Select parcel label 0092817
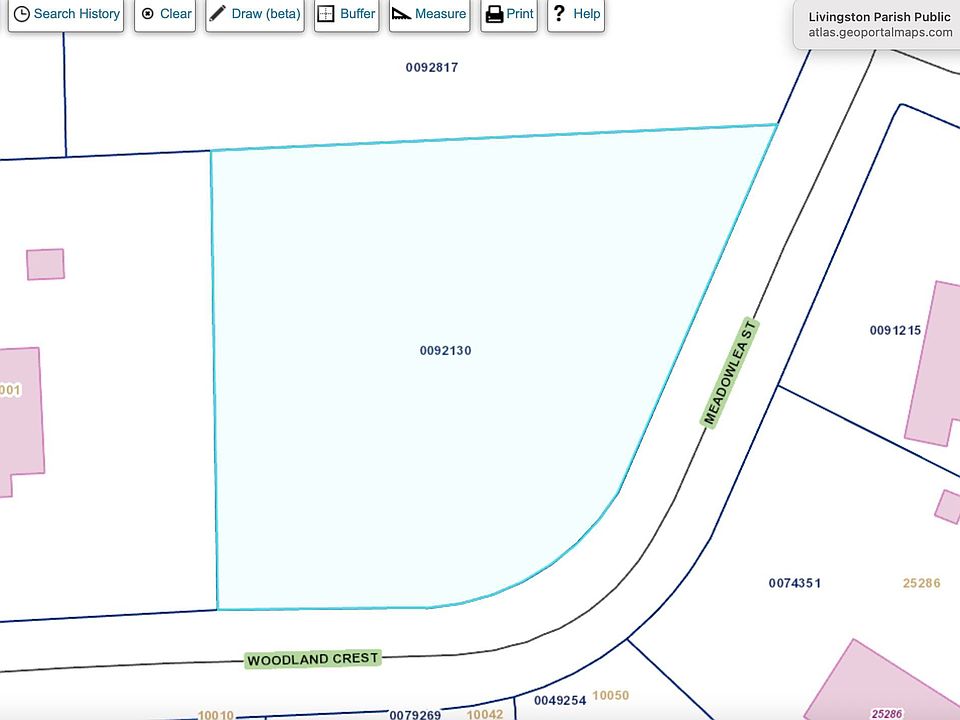This screenshot has width=960, height=720. [432, 67]
